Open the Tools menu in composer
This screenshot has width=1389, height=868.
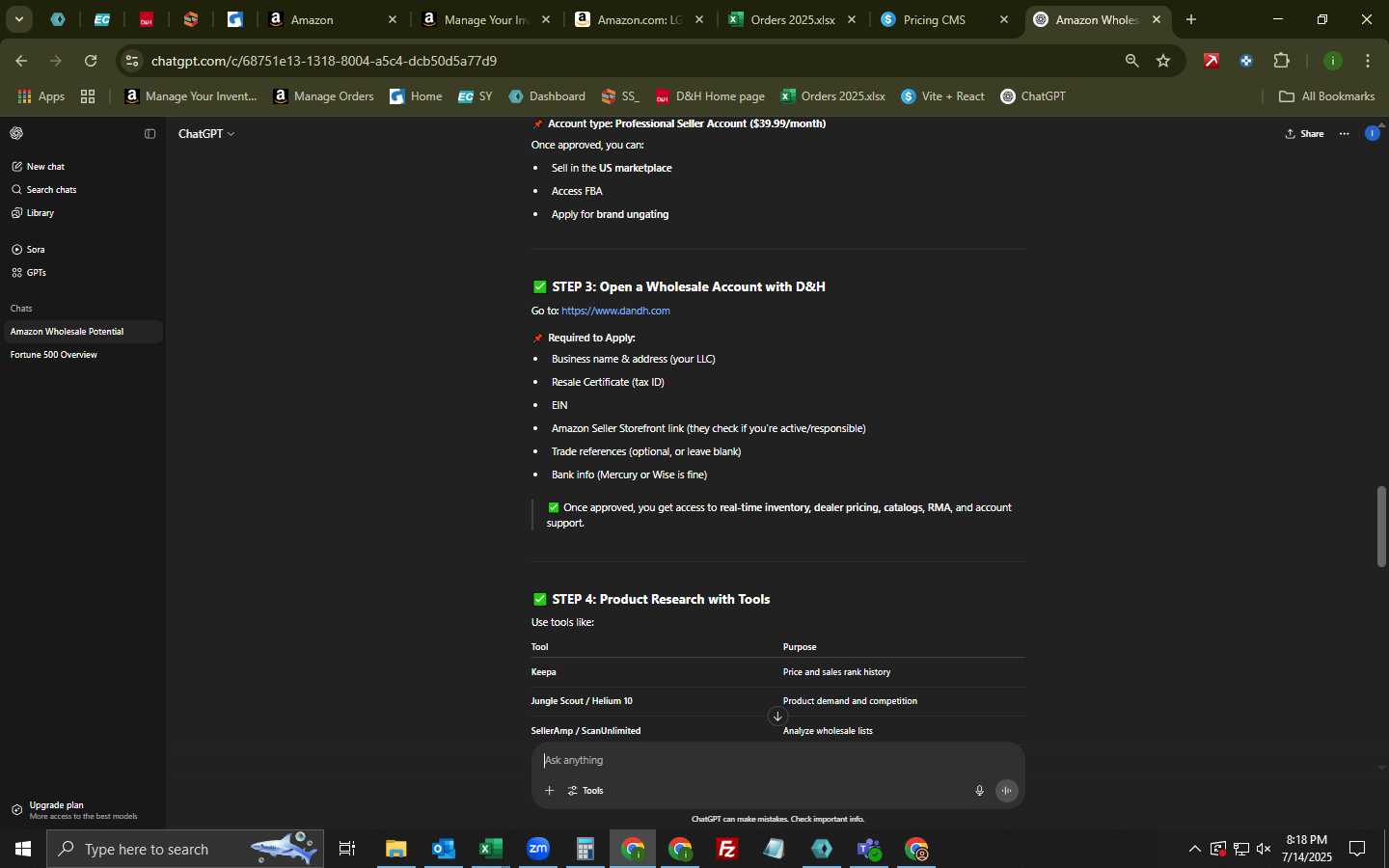pyautogui.click(x=586, y=791)
